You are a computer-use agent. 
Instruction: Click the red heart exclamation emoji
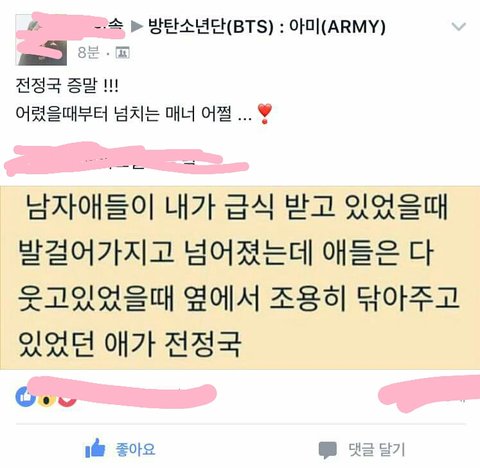pyautogui.click(x=265, y=114)
